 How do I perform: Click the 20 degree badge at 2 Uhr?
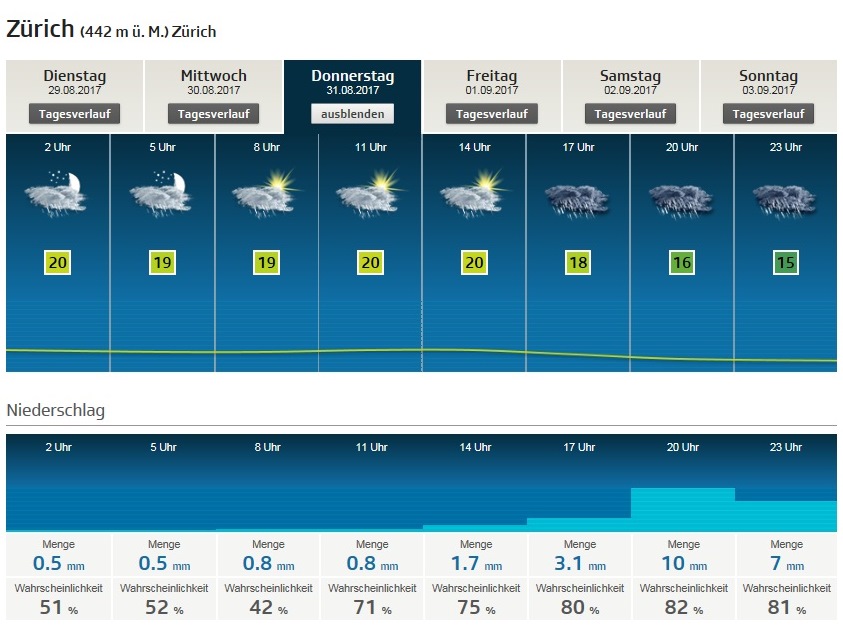58,262
